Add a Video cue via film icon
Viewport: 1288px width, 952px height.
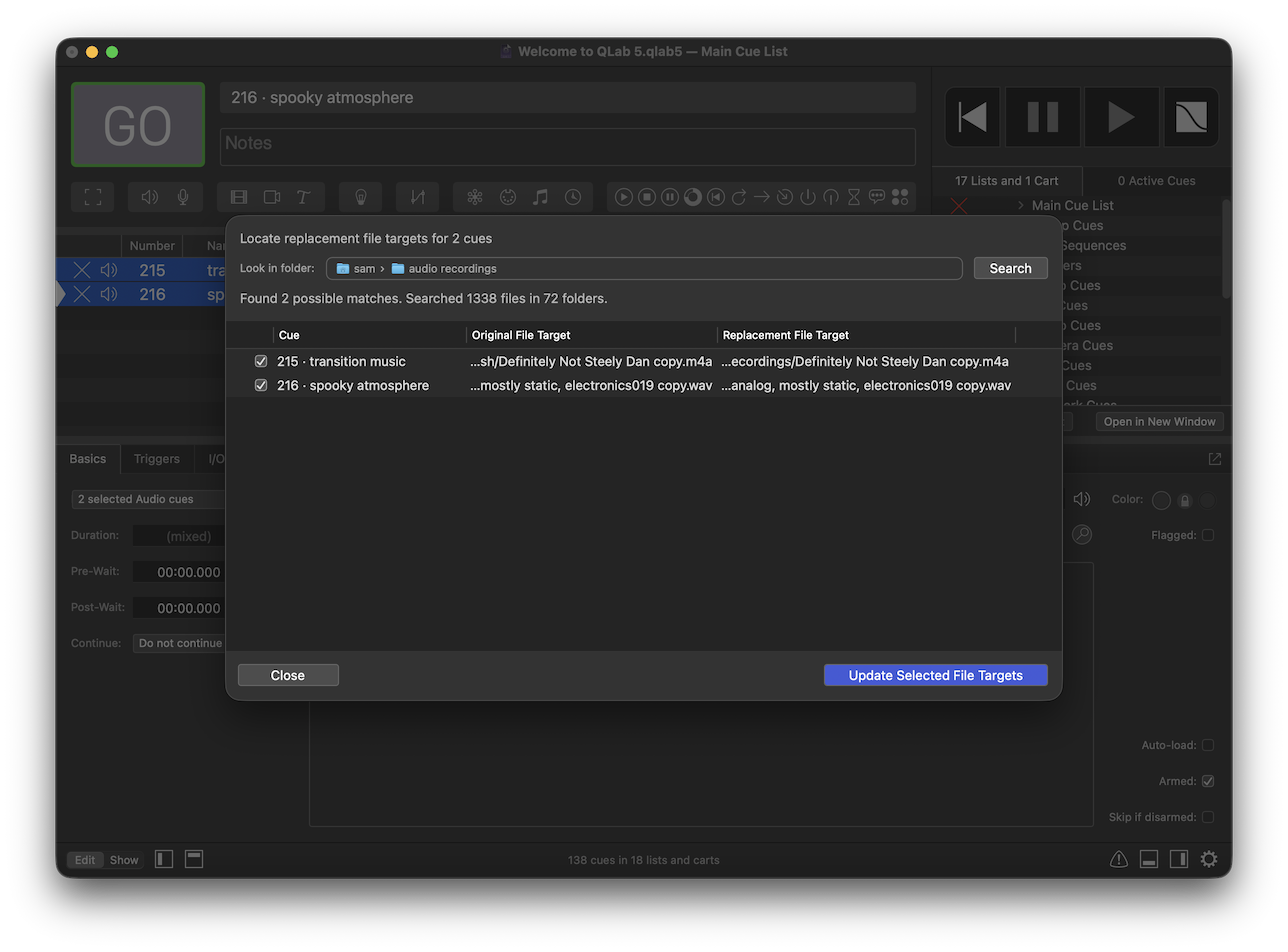coord(239,197)
